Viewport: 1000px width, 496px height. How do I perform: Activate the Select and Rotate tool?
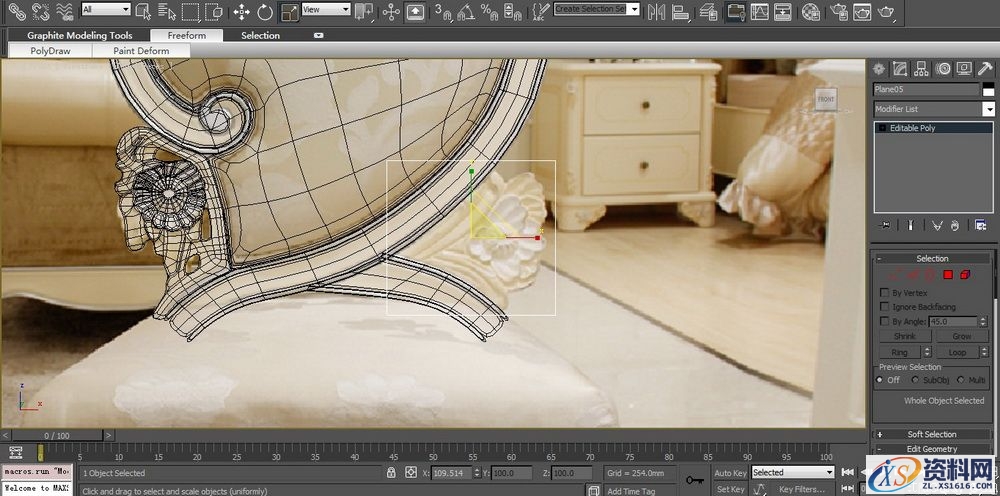pos(265,11)
